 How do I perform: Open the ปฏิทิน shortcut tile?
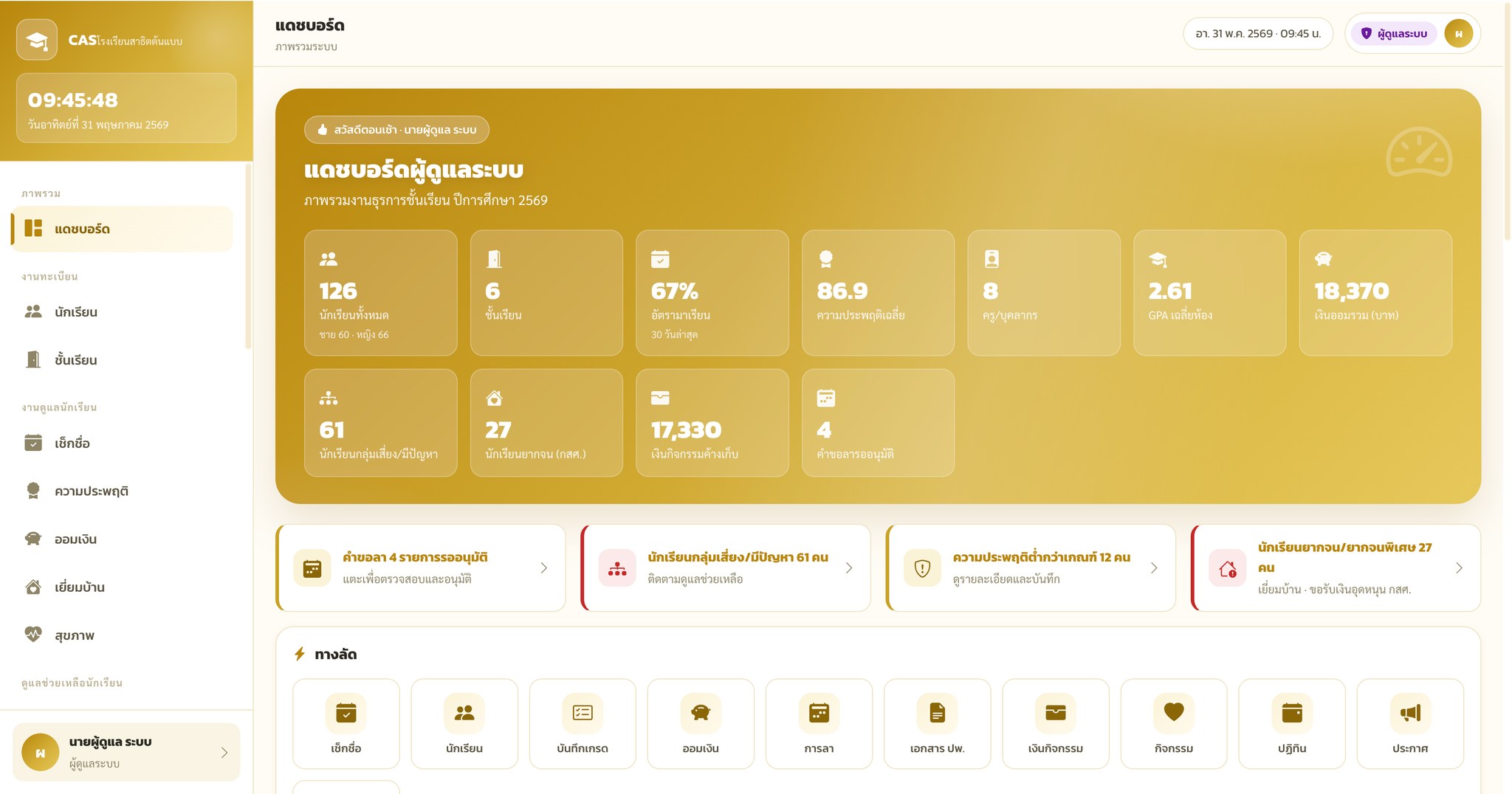point(1292,724)
